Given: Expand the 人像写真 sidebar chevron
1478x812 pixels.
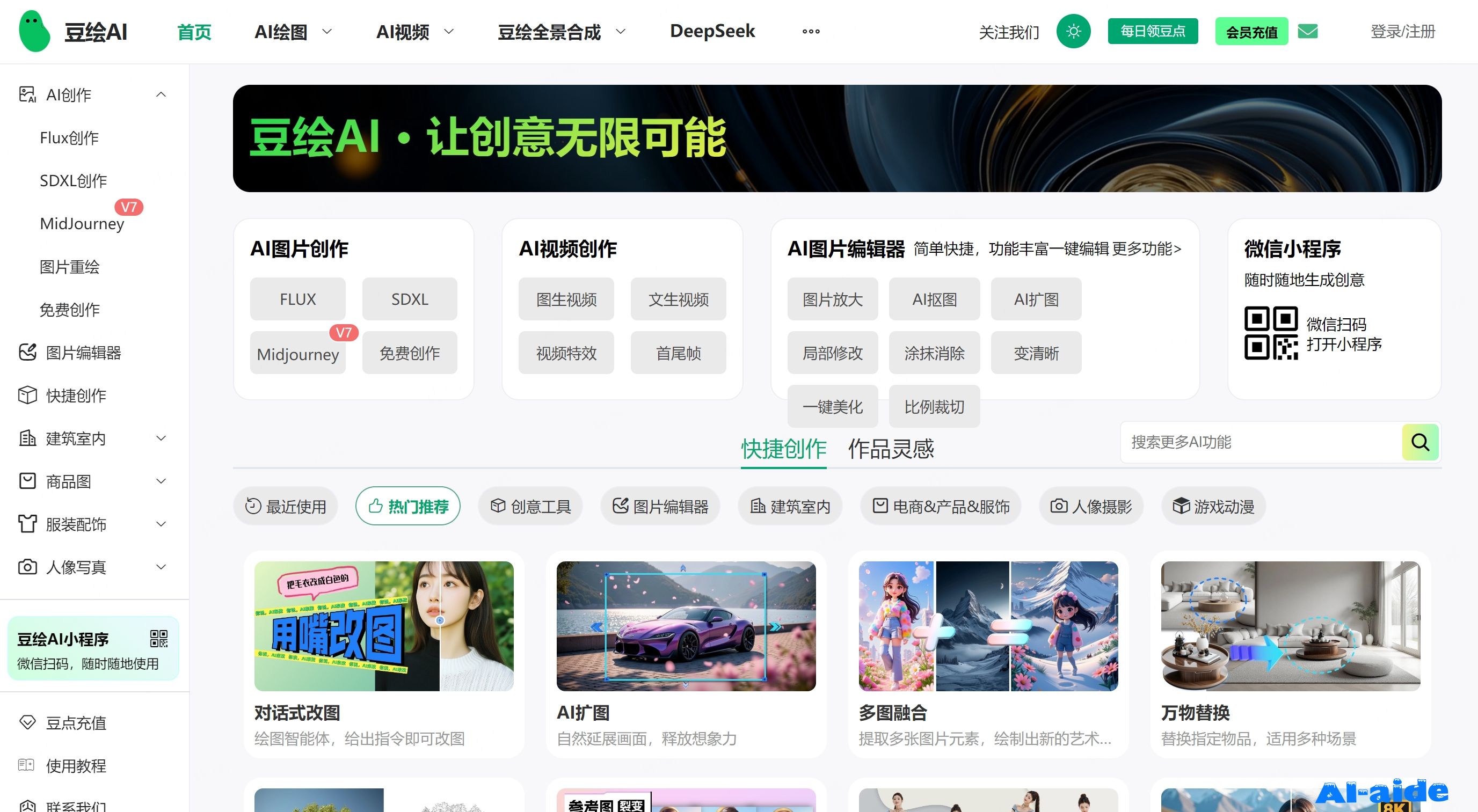Looking at the screenshot, I should coord(161,567).
